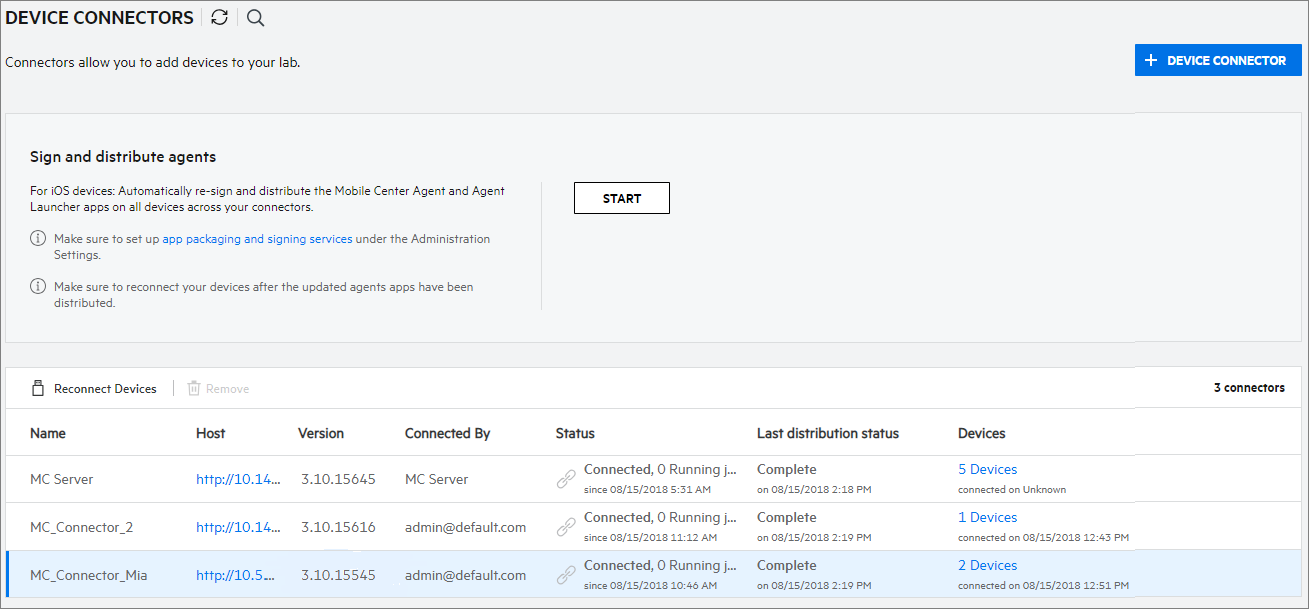
Task: Click the link status icon for MC Server
Action: point(566,479)
